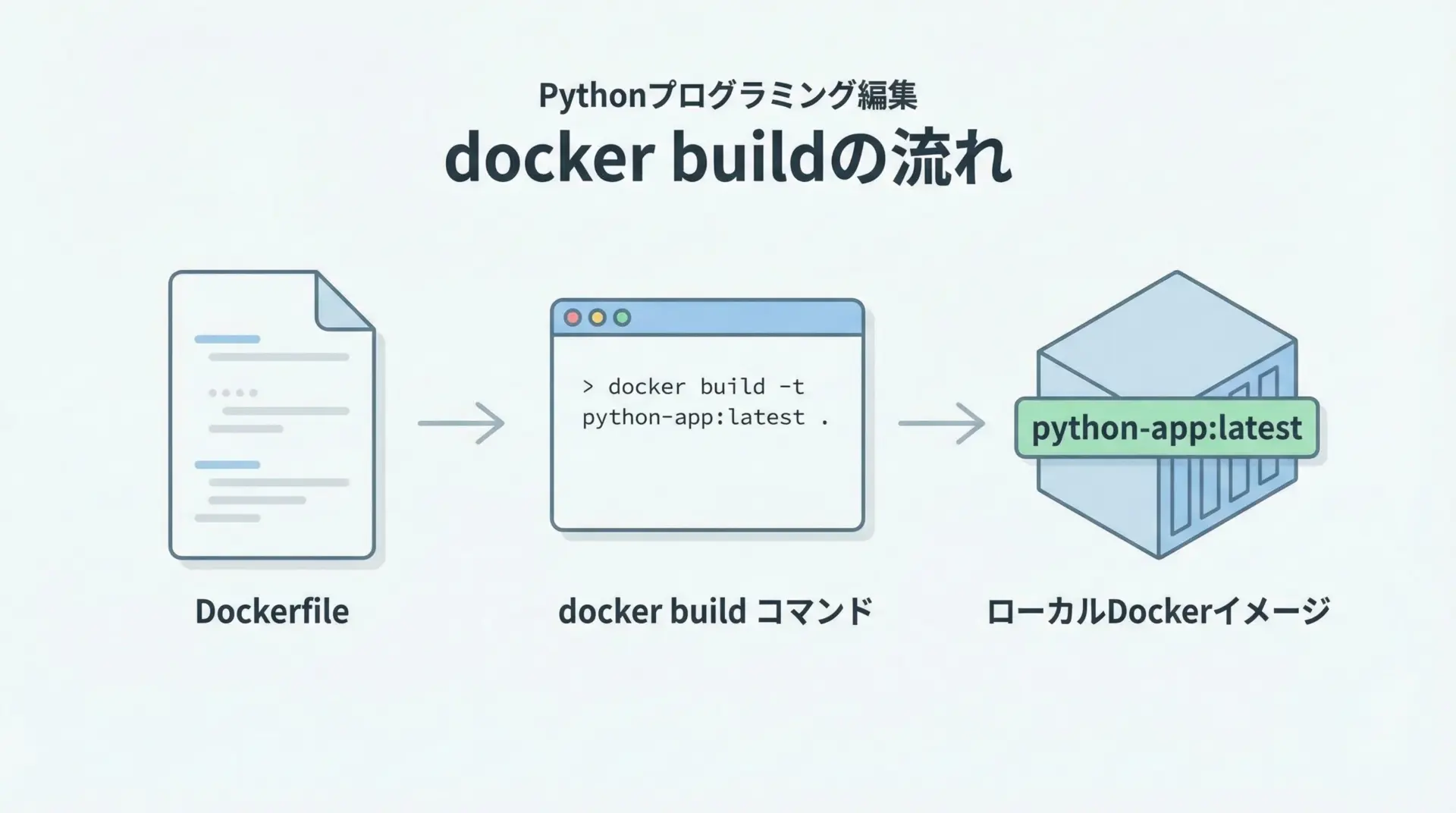Click the four-dot row in the Dockerfile icon
This screenshot has width=1456, height=813.
[x=233, y=393]
